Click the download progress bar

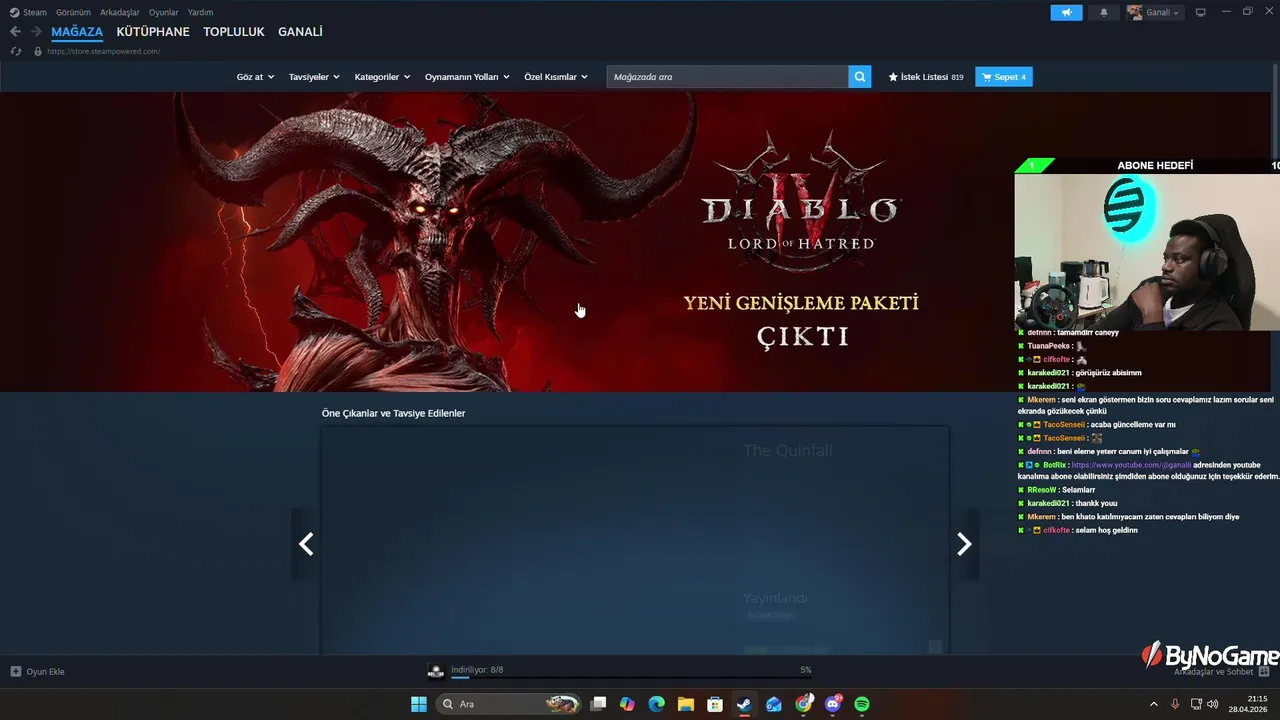(630, 677)
